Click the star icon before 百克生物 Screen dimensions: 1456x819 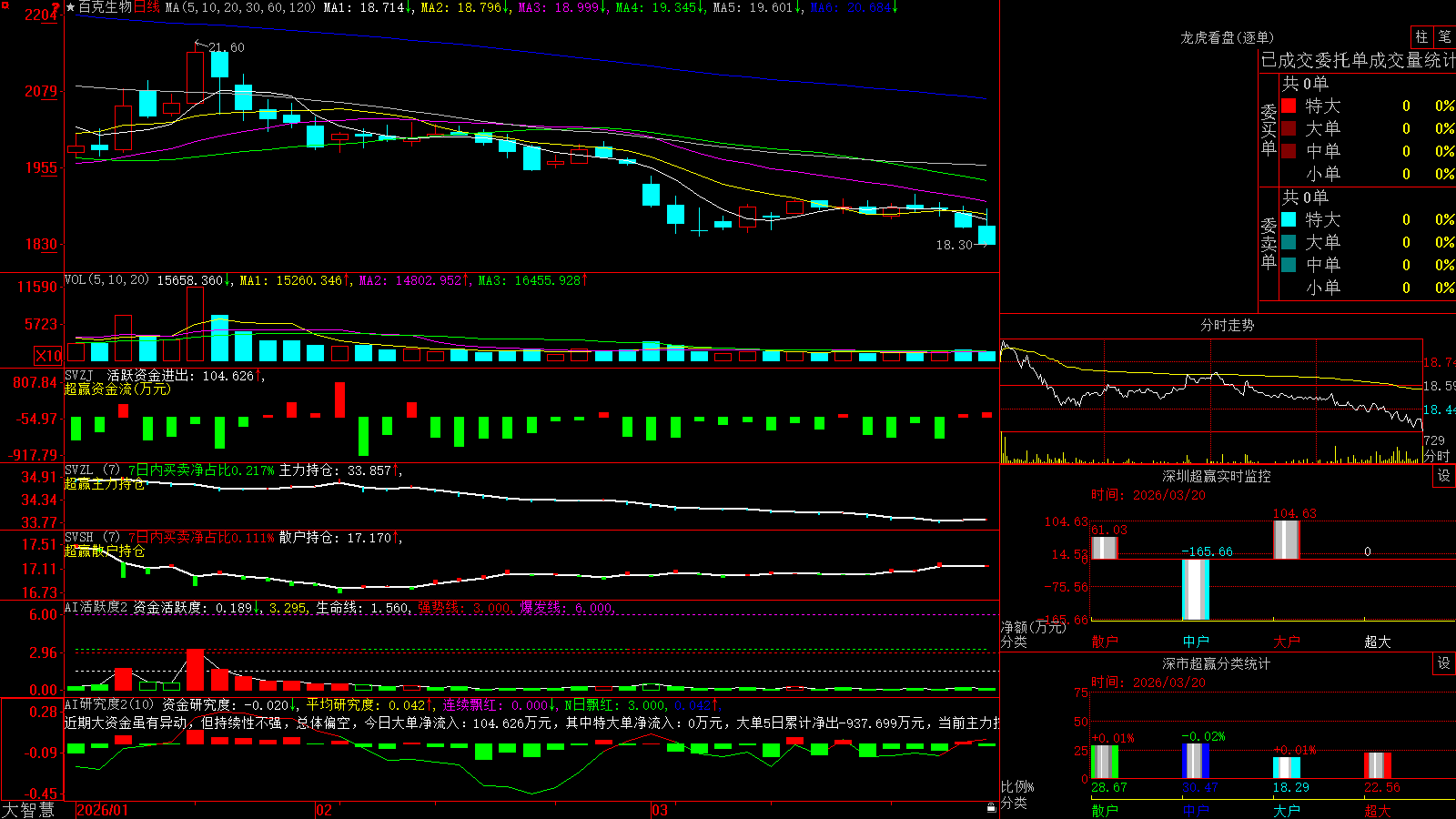(70, 7)
